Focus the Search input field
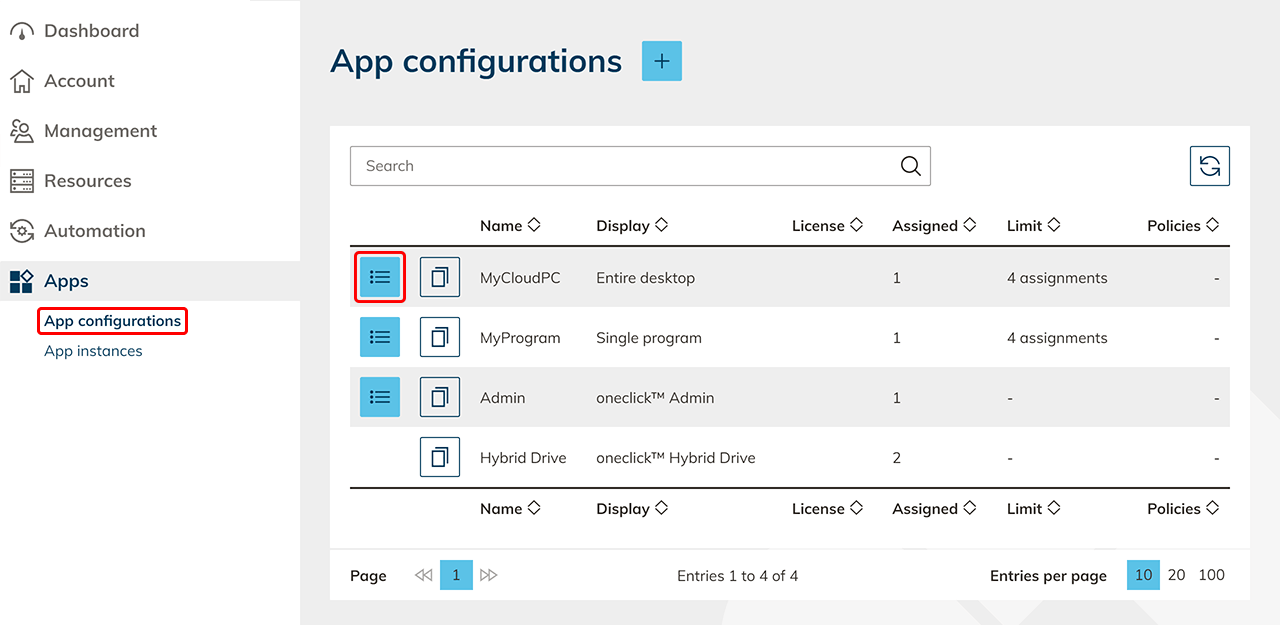The height and width of the screenshot is (625, 1280). click(620, 166)
